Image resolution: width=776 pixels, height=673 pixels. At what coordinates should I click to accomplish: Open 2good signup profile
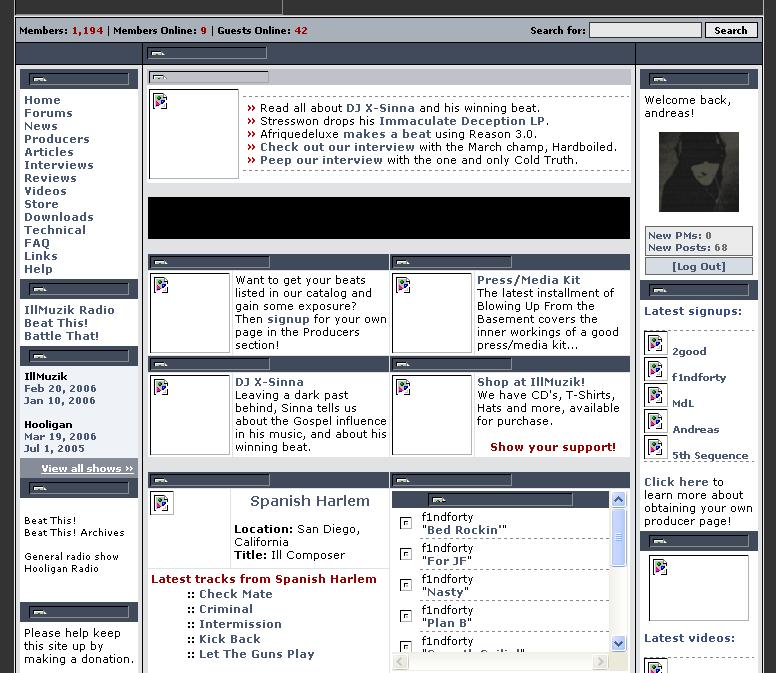pos(689,351)
